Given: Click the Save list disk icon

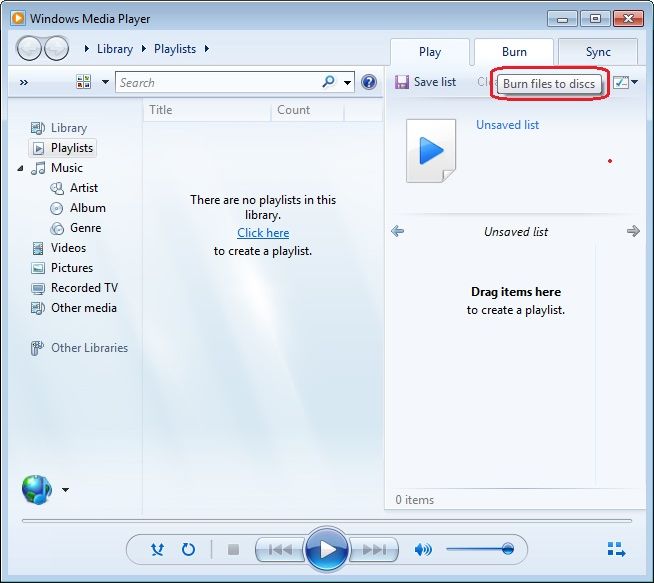Looking at the screenshot, I should point(402,82).
